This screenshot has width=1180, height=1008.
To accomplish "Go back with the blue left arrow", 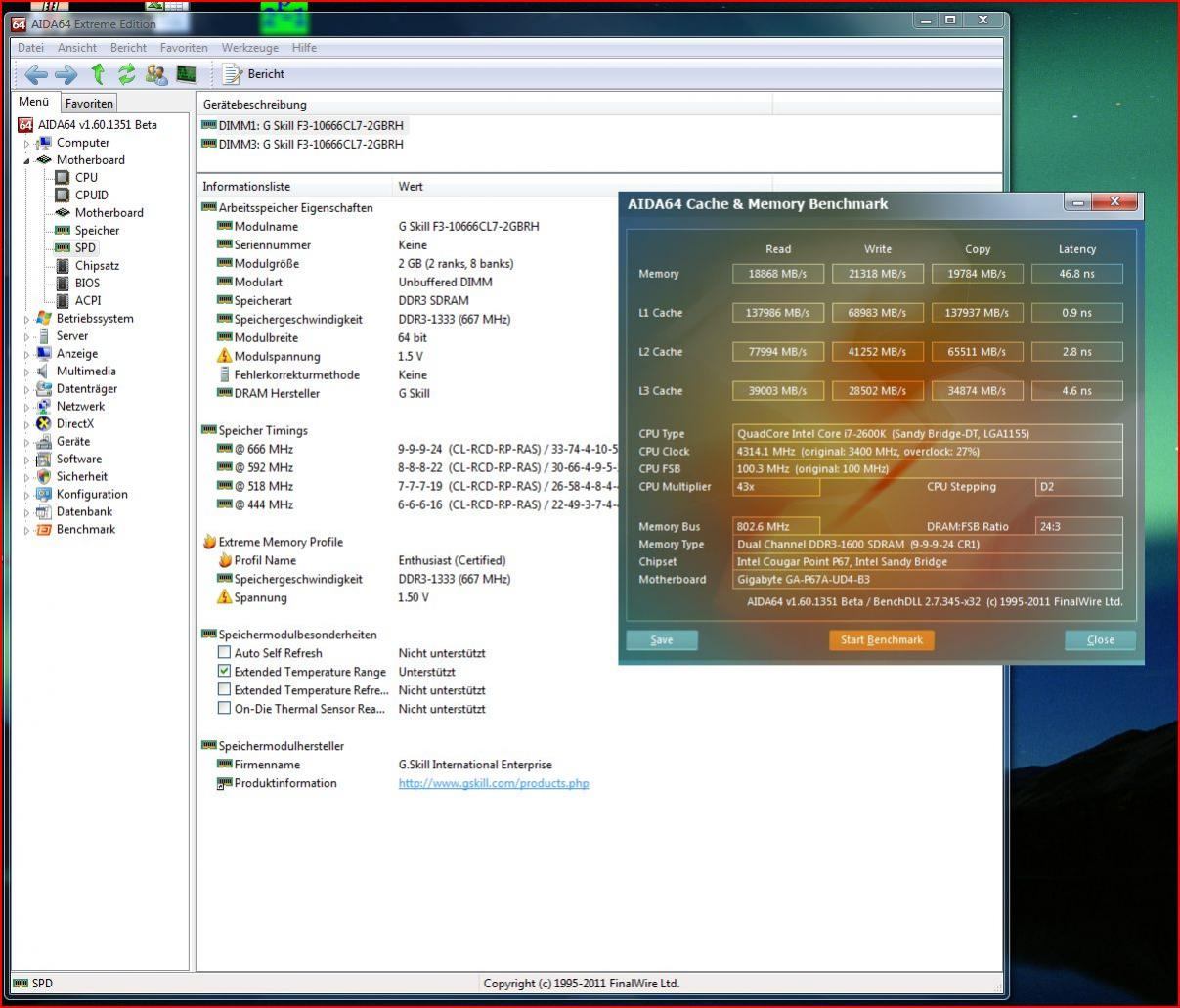I will click(x=36, y=74).
